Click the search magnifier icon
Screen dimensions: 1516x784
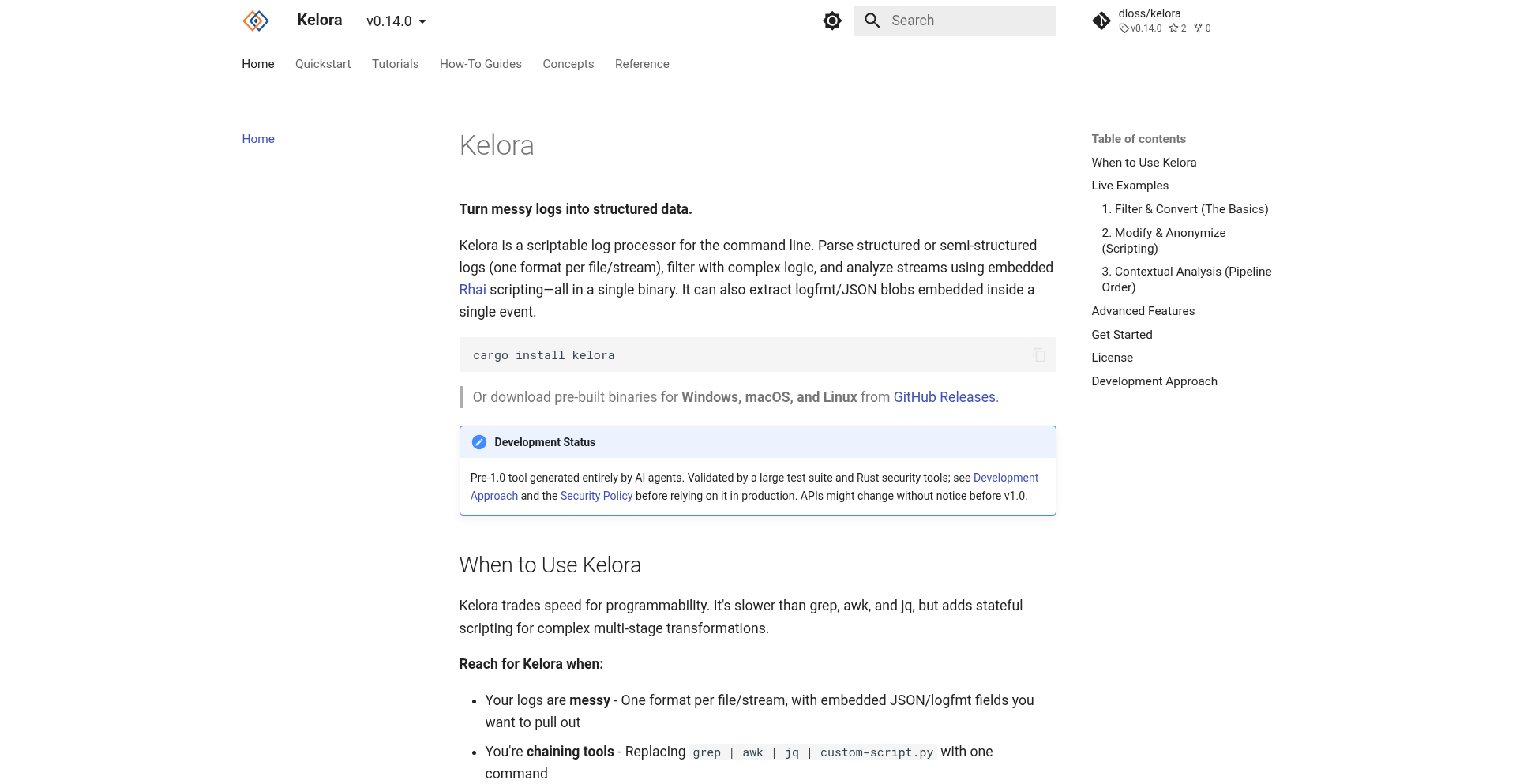[872, 21]
